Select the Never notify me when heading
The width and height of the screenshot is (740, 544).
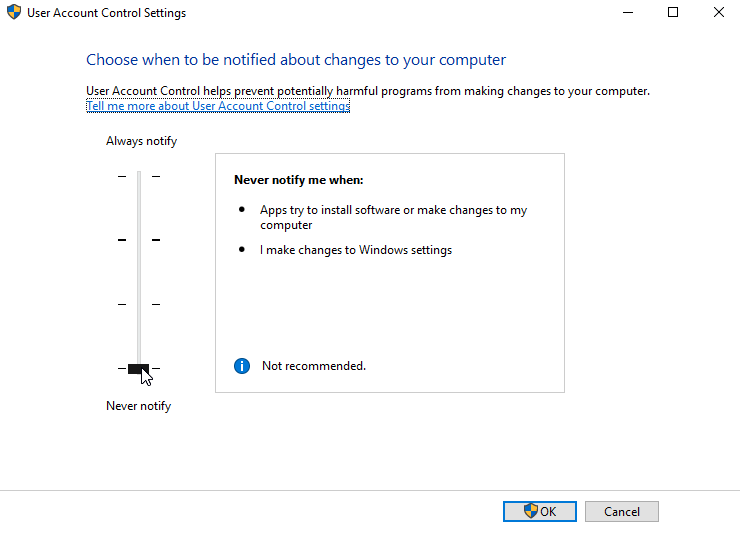(x=299, y=180)
